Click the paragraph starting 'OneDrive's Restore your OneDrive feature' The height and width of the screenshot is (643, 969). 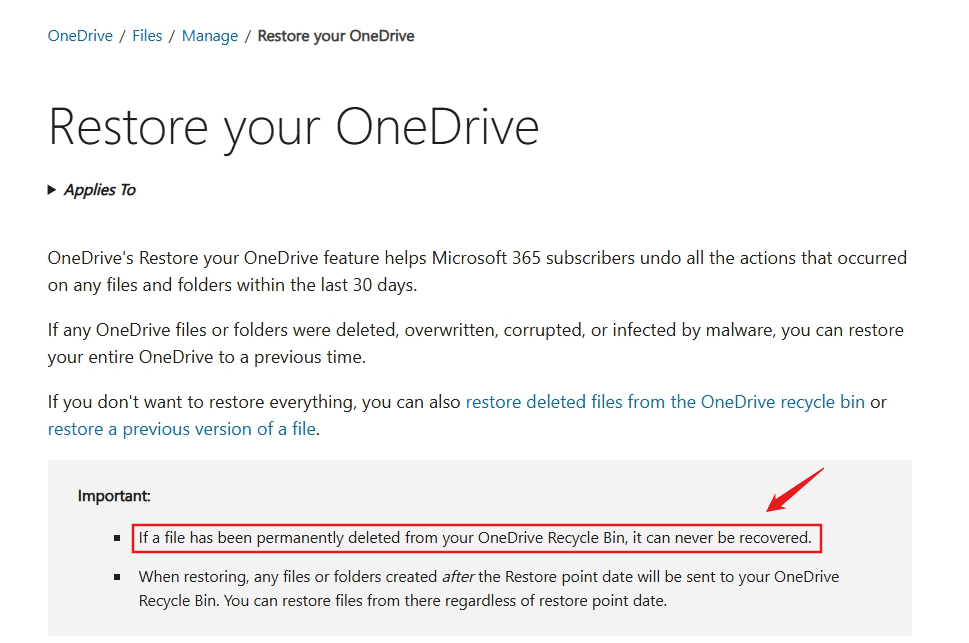click(x=477, y=271)
